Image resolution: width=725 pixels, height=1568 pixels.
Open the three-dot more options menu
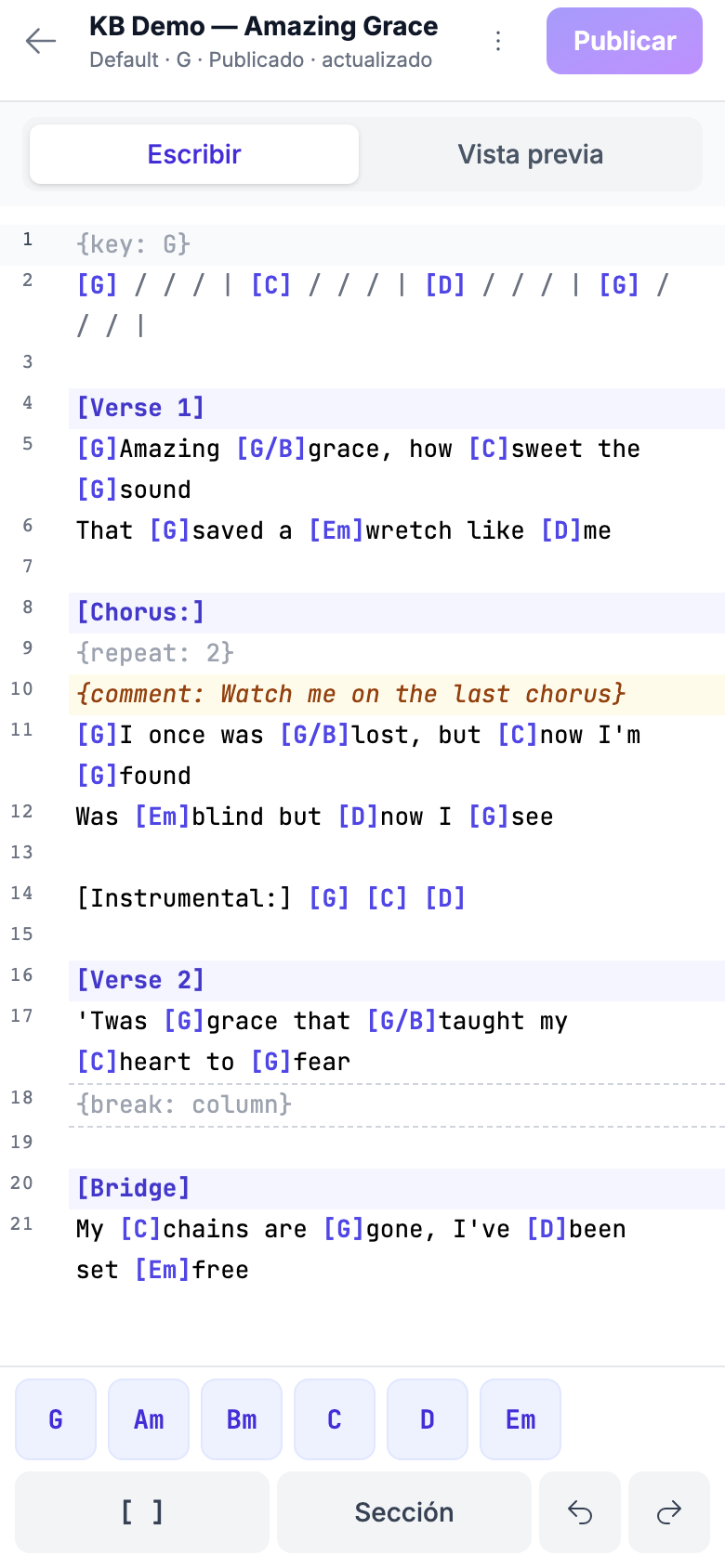pyautogui.click(x=498, y=41)
